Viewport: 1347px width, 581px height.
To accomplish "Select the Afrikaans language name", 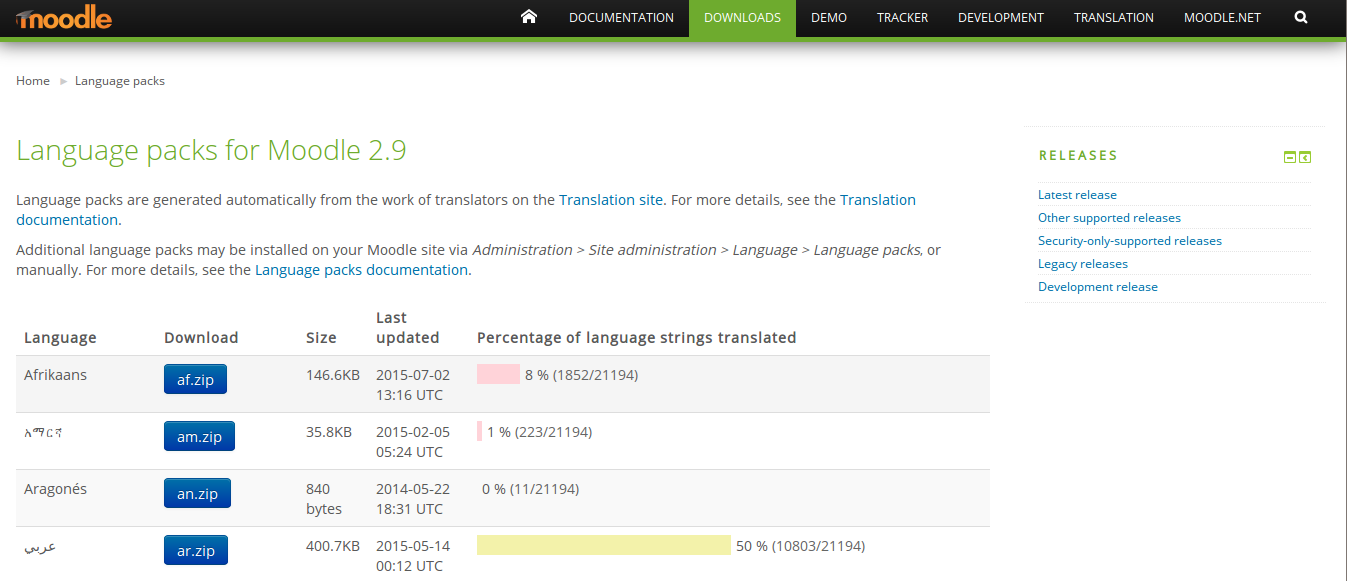I will 55,375.
